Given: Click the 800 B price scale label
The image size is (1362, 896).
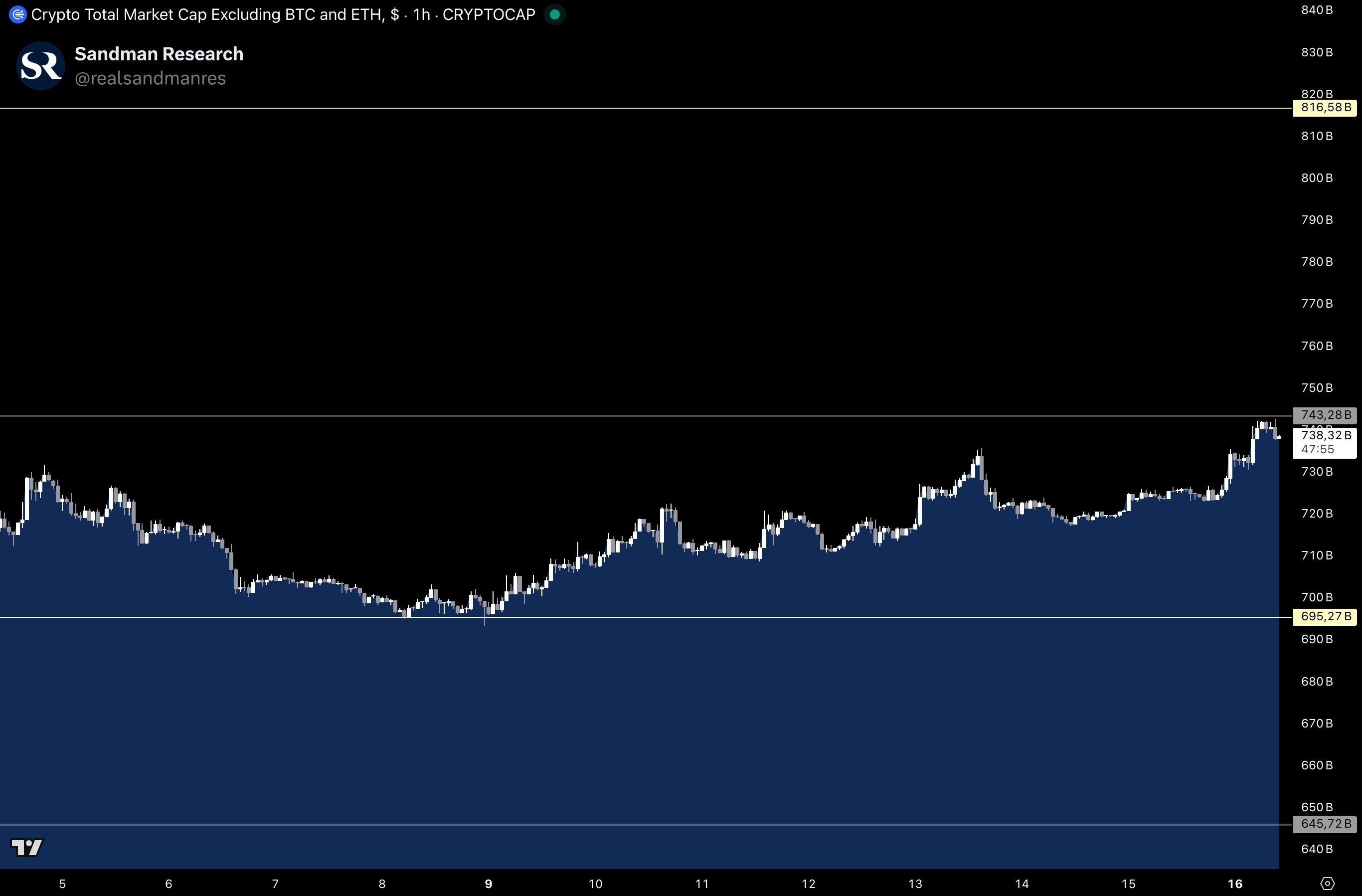Looking at the screenshot, I should click(1317, 178).
